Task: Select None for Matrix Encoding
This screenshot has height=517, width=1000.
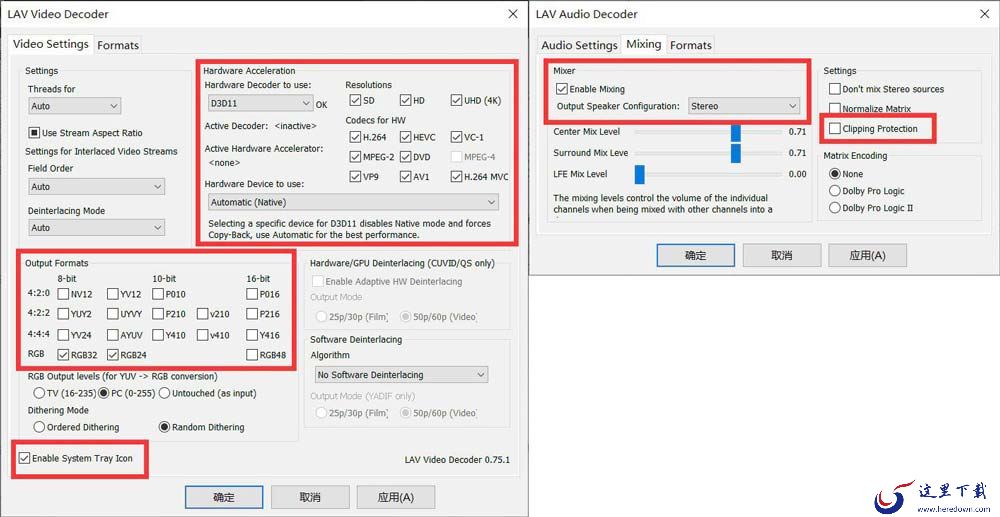Action: coord(834,174)
